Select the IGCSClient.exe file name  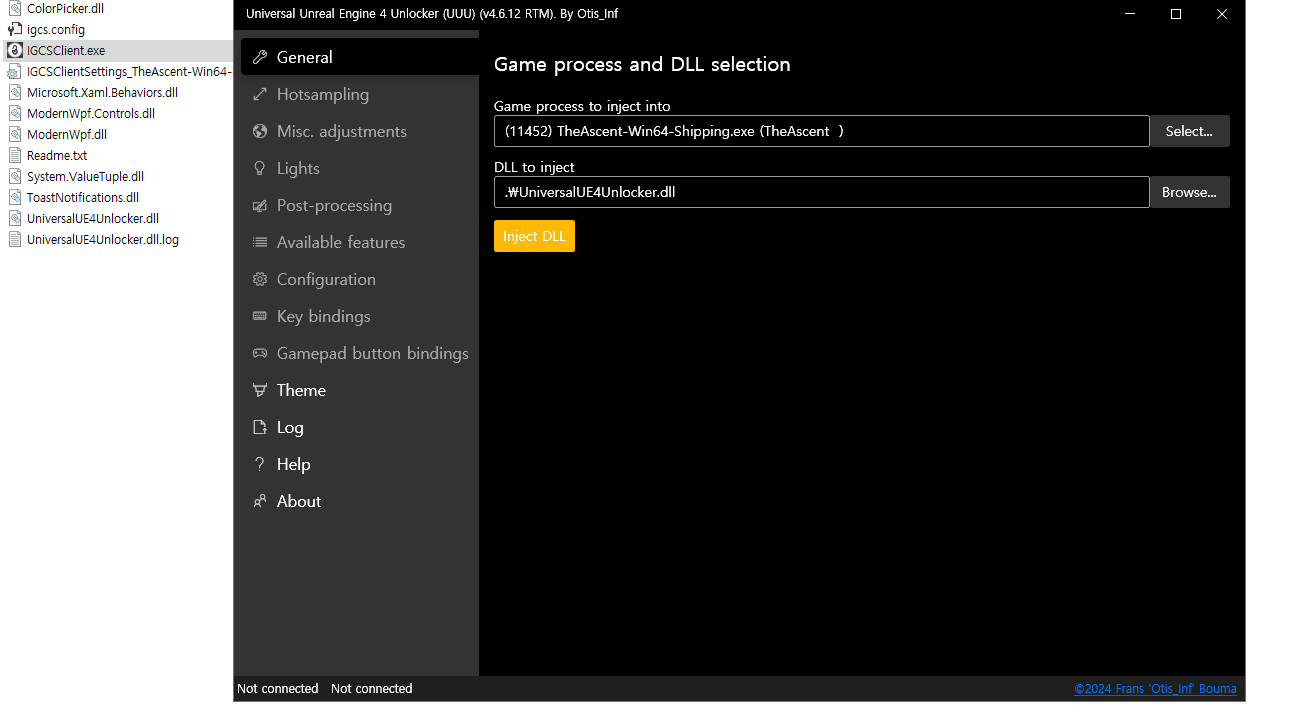66,50
